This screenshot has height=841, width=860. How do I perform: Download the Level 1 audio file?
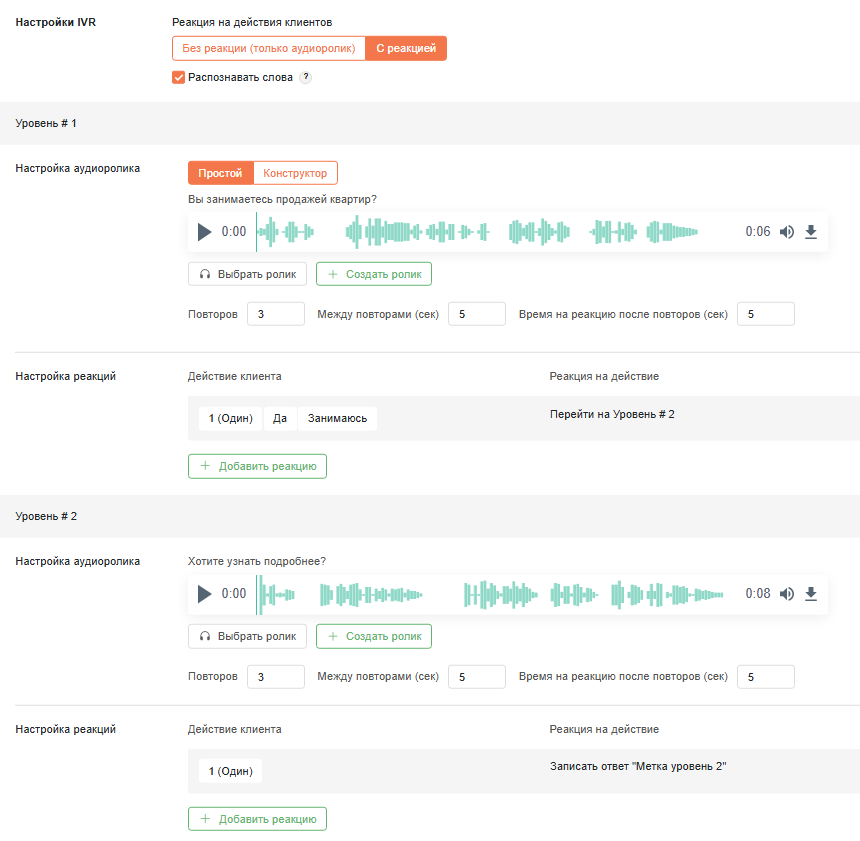pos(811,232)
